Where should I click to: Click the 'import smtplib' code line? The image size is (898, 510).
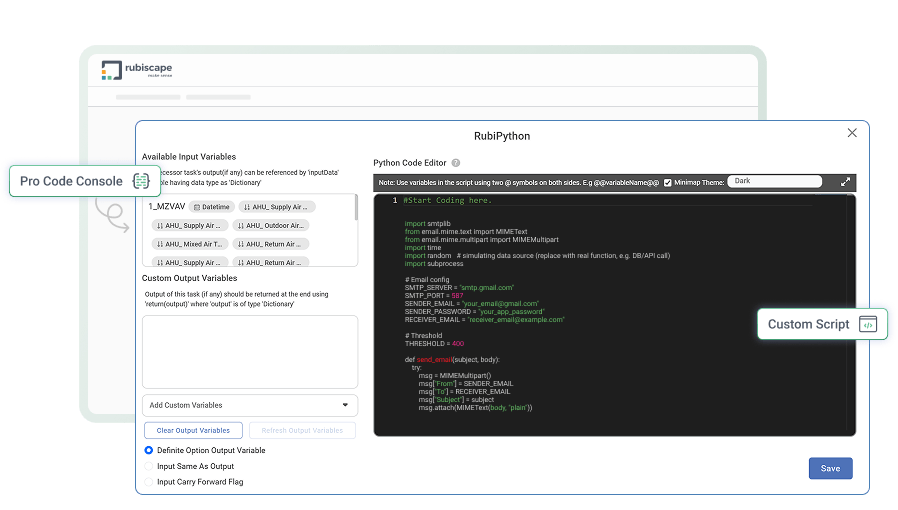click(427, 224)
